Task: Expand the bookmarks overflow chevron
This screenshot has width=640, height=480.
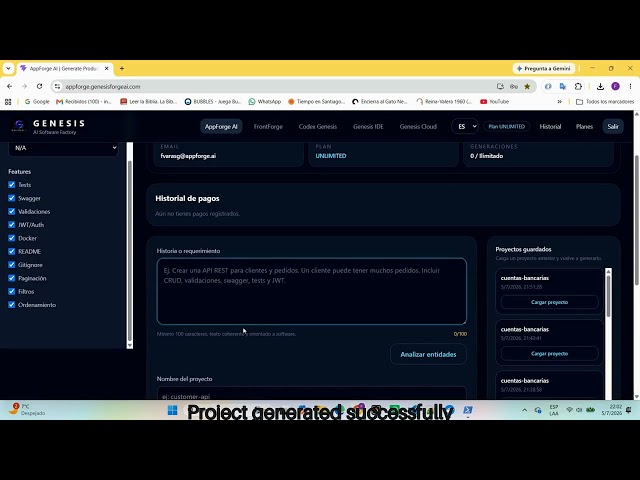Action: pyautogui.click(x=560, y=102)
